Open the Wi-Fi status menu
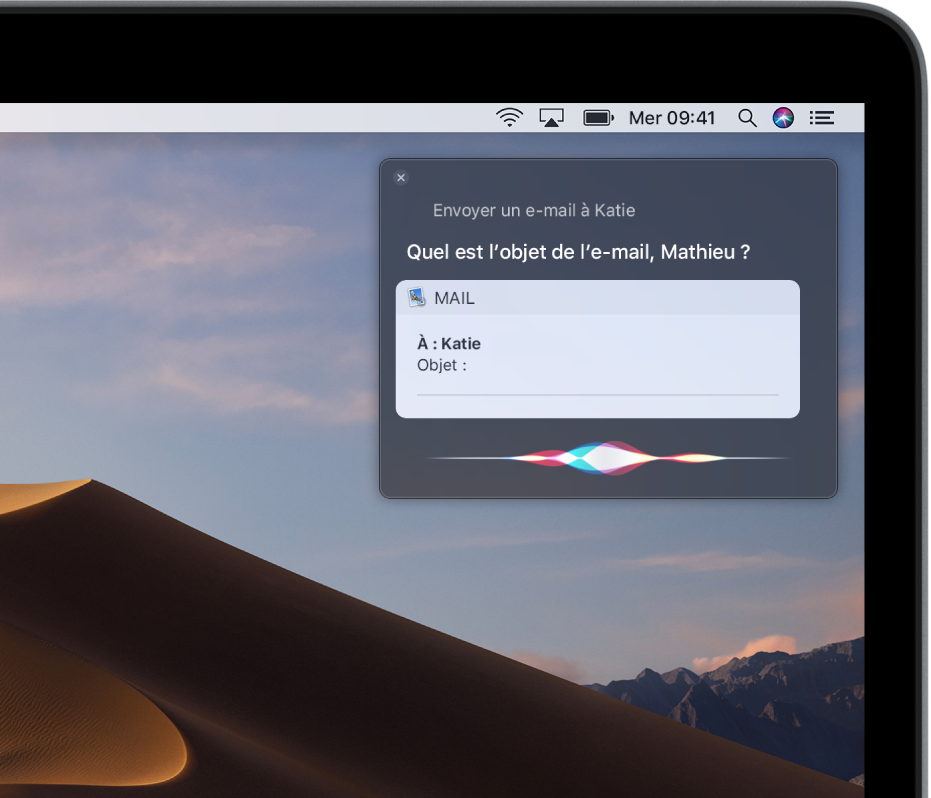 point(509,117)
